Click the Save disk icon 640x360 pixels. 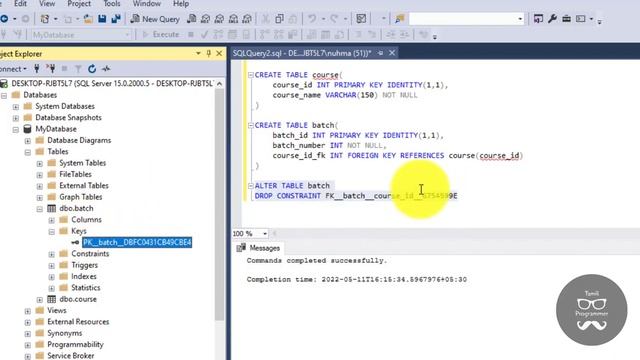point(102,19)
